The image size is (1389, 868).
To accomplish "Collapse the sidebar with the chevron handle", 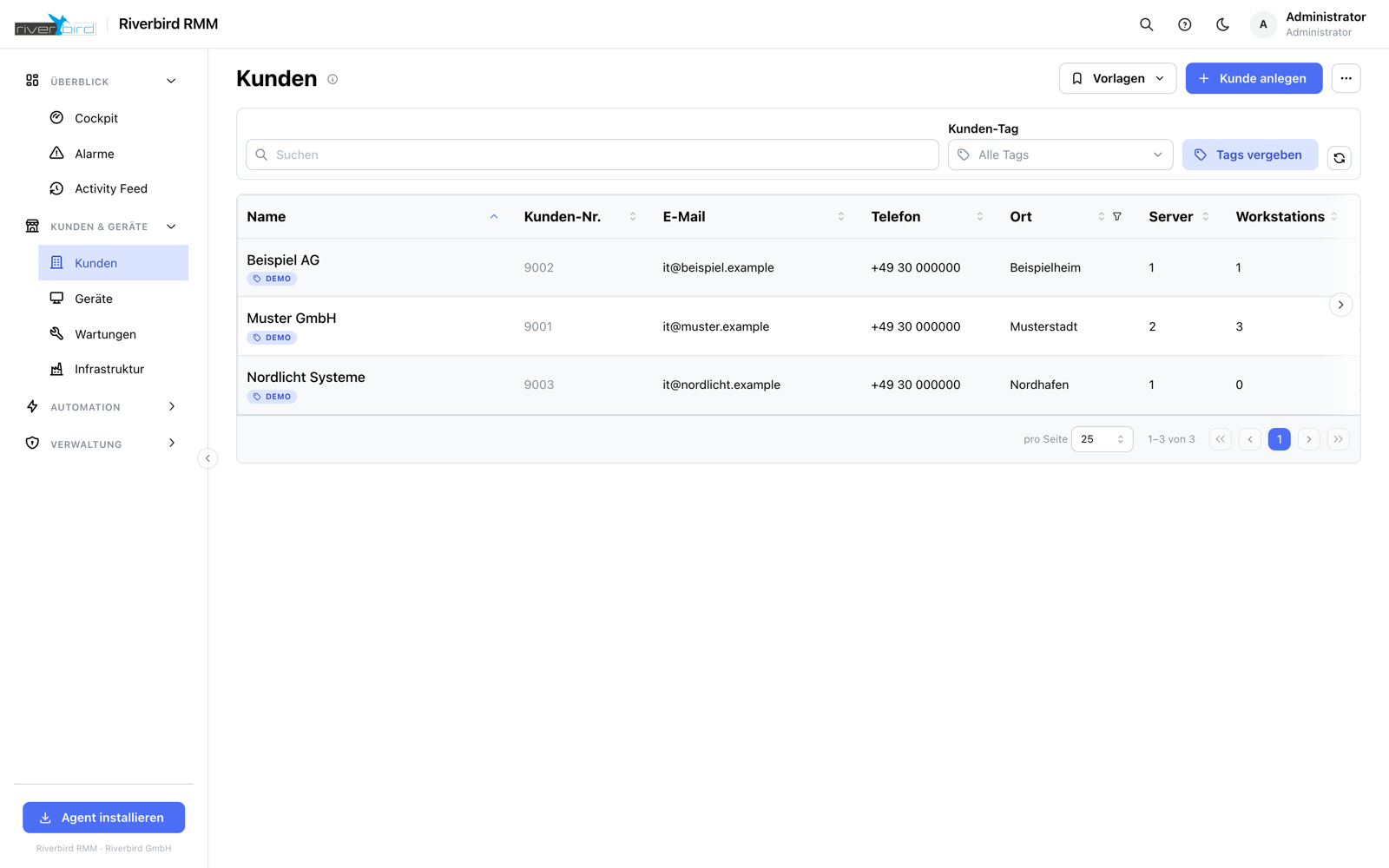I will click(x=207, y=458).
